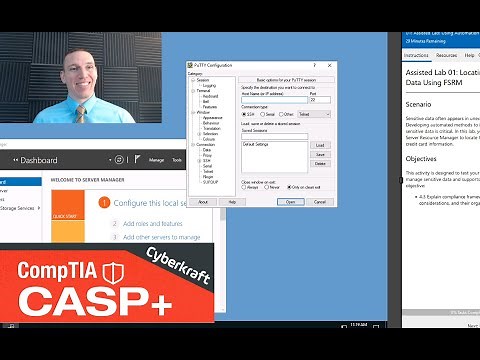The height and width of the screenshot is (360, 480).
Task: Click the Add roles and features link
Action: [153, 224]
